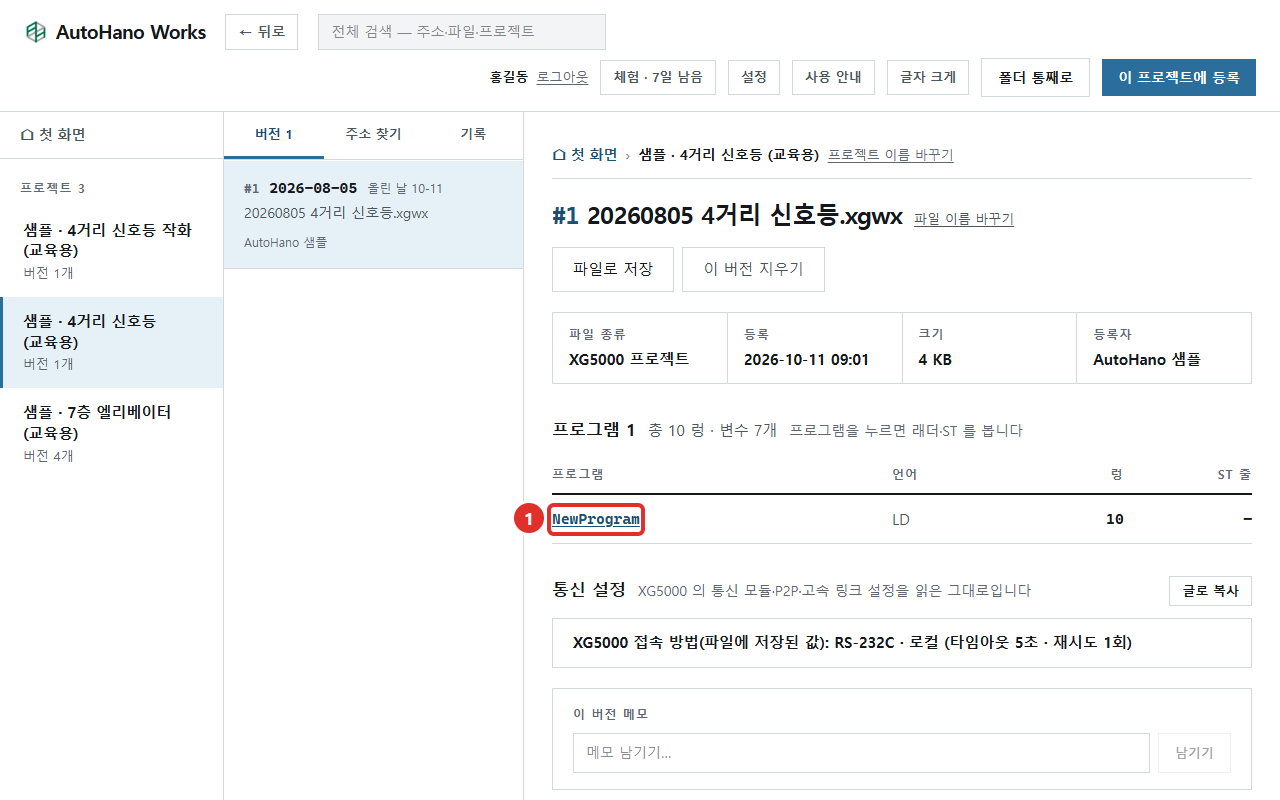Switch to the 주소 찾기 tab
The height and width of the screenshot is (800, 1280).
[373, 134]
